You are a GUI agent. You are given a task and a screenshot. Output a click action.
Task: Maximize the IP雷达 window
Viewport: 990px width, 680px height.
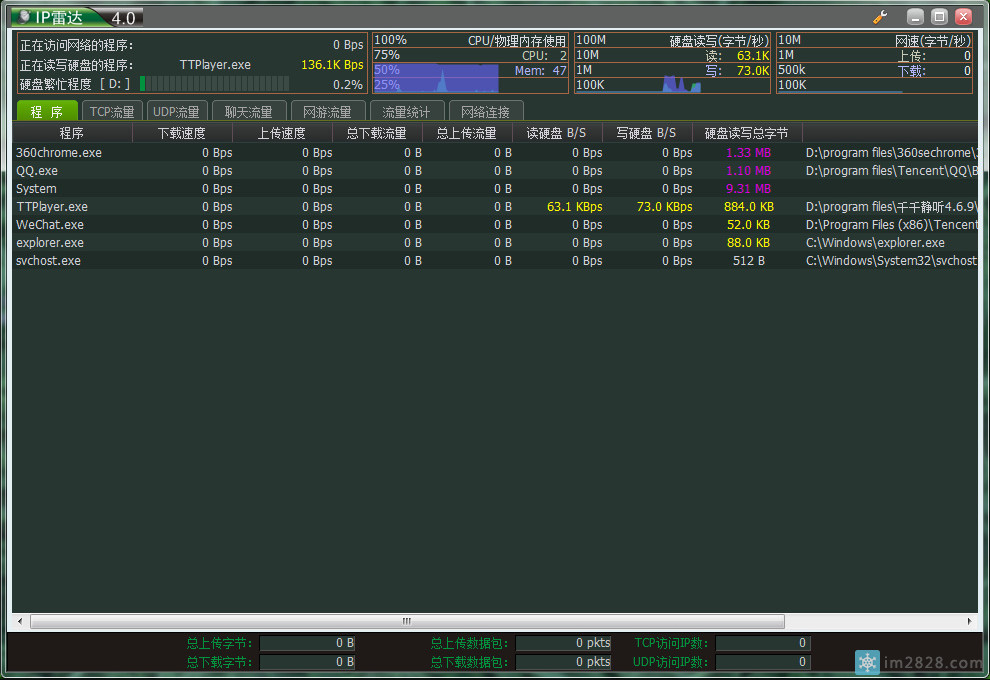click(939, 17)
